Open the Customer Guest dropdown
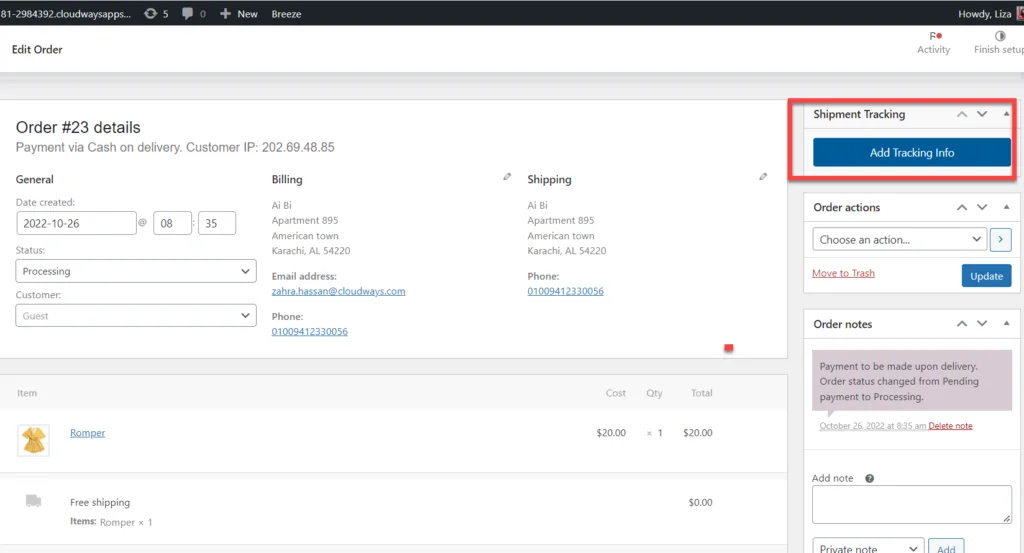Viewport: 1024px width, 553px height. click(x=136, y=316)
